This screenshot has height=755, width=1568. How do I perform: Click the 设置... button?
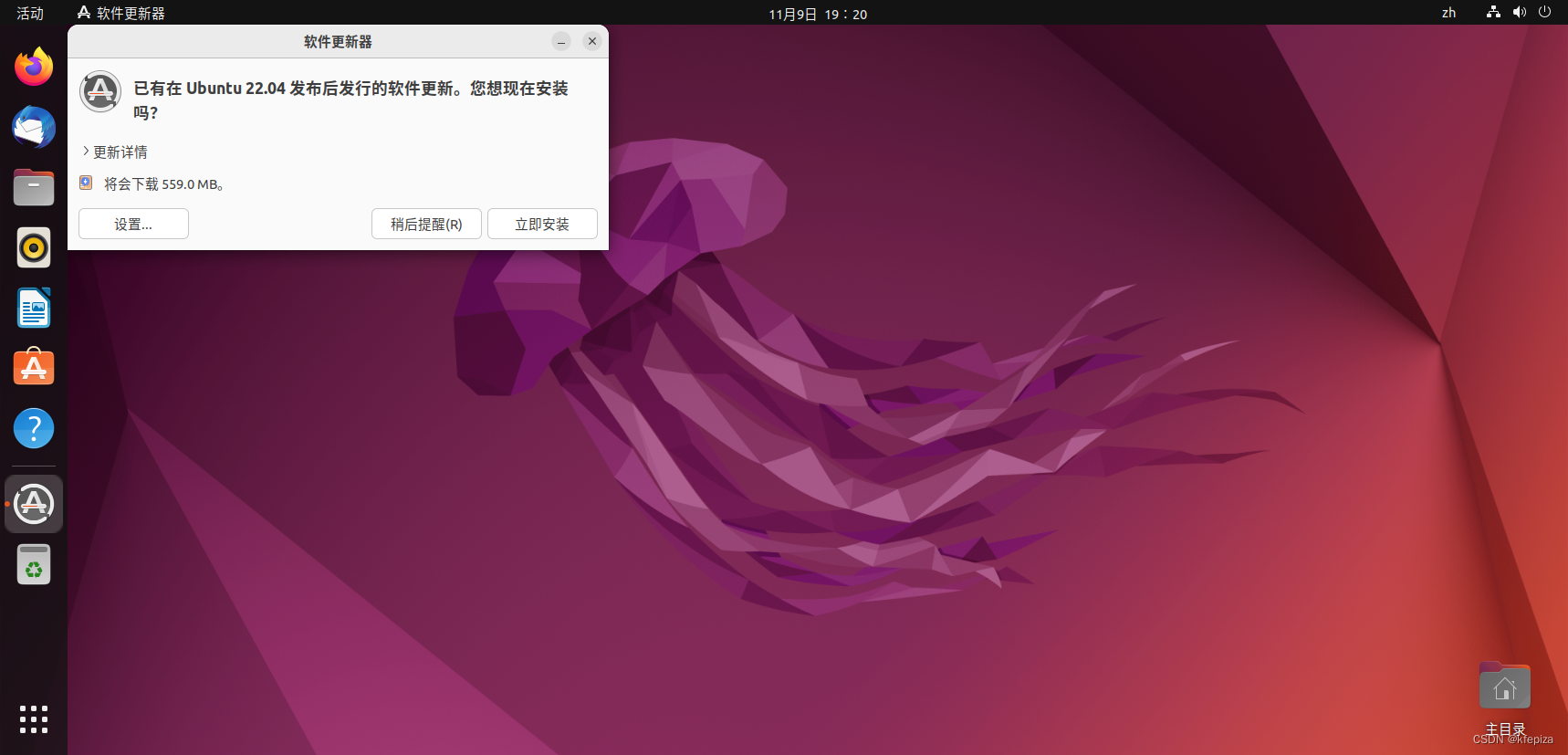[x=133, y=224]
